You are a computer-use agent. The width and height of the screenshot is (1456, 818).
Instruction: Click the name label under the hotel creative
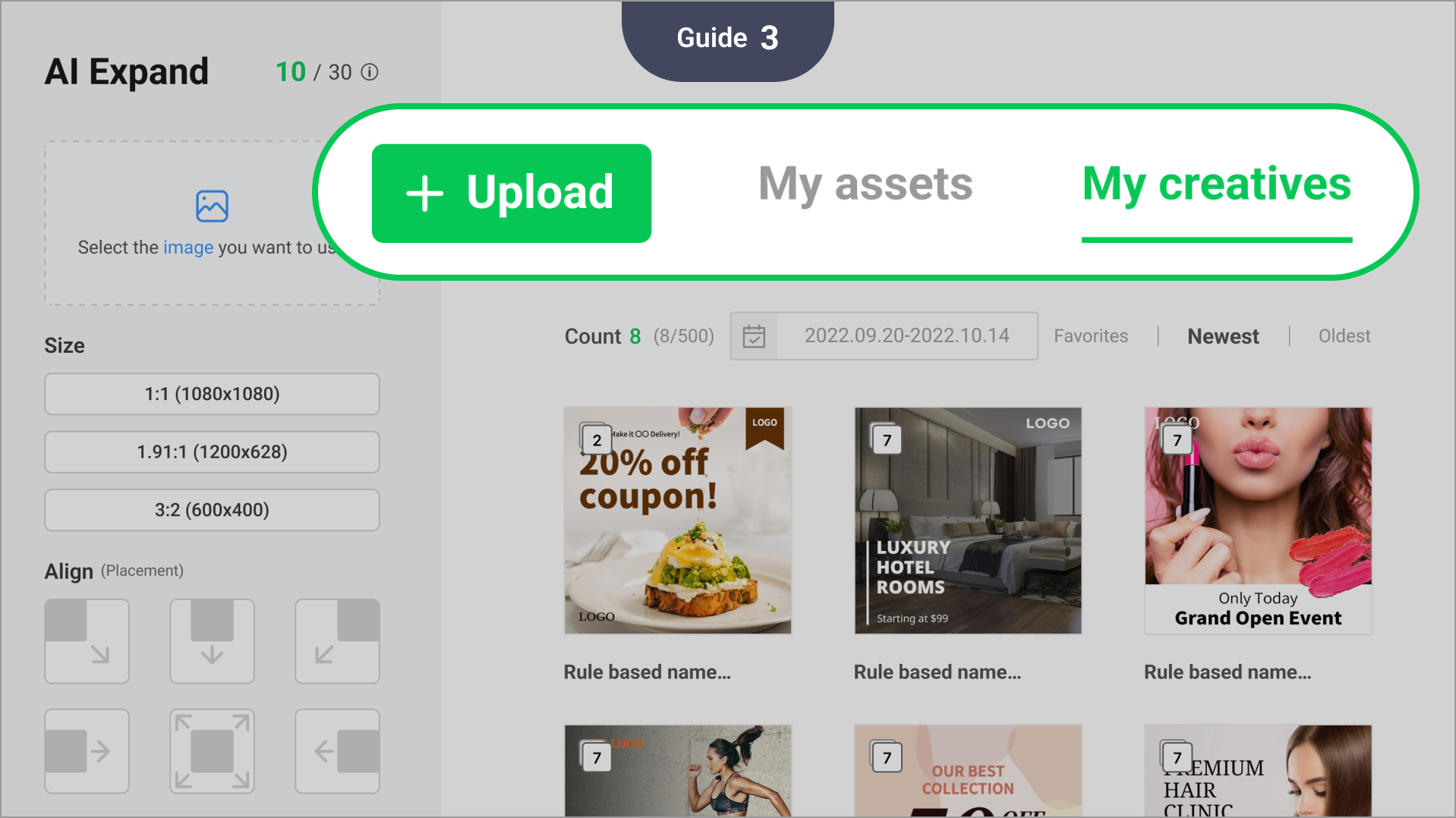[x=938, y=672]
